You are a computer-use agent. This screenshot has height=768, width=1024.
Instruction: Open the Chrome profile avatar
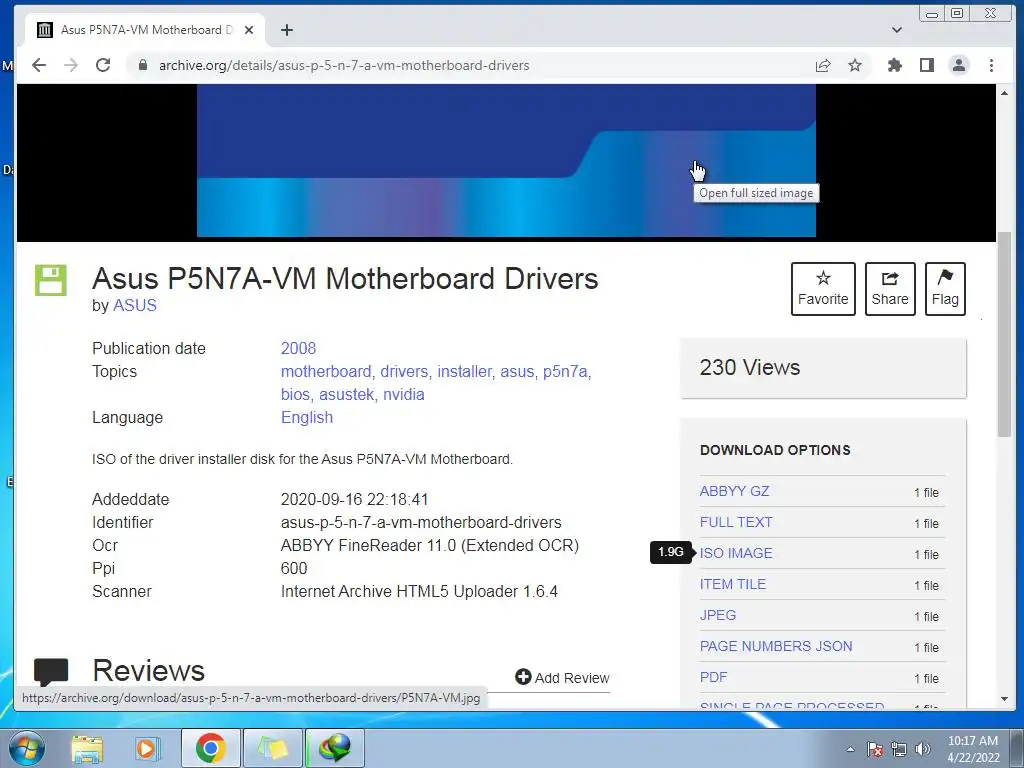pyautogui.click(x=959, y=65)
